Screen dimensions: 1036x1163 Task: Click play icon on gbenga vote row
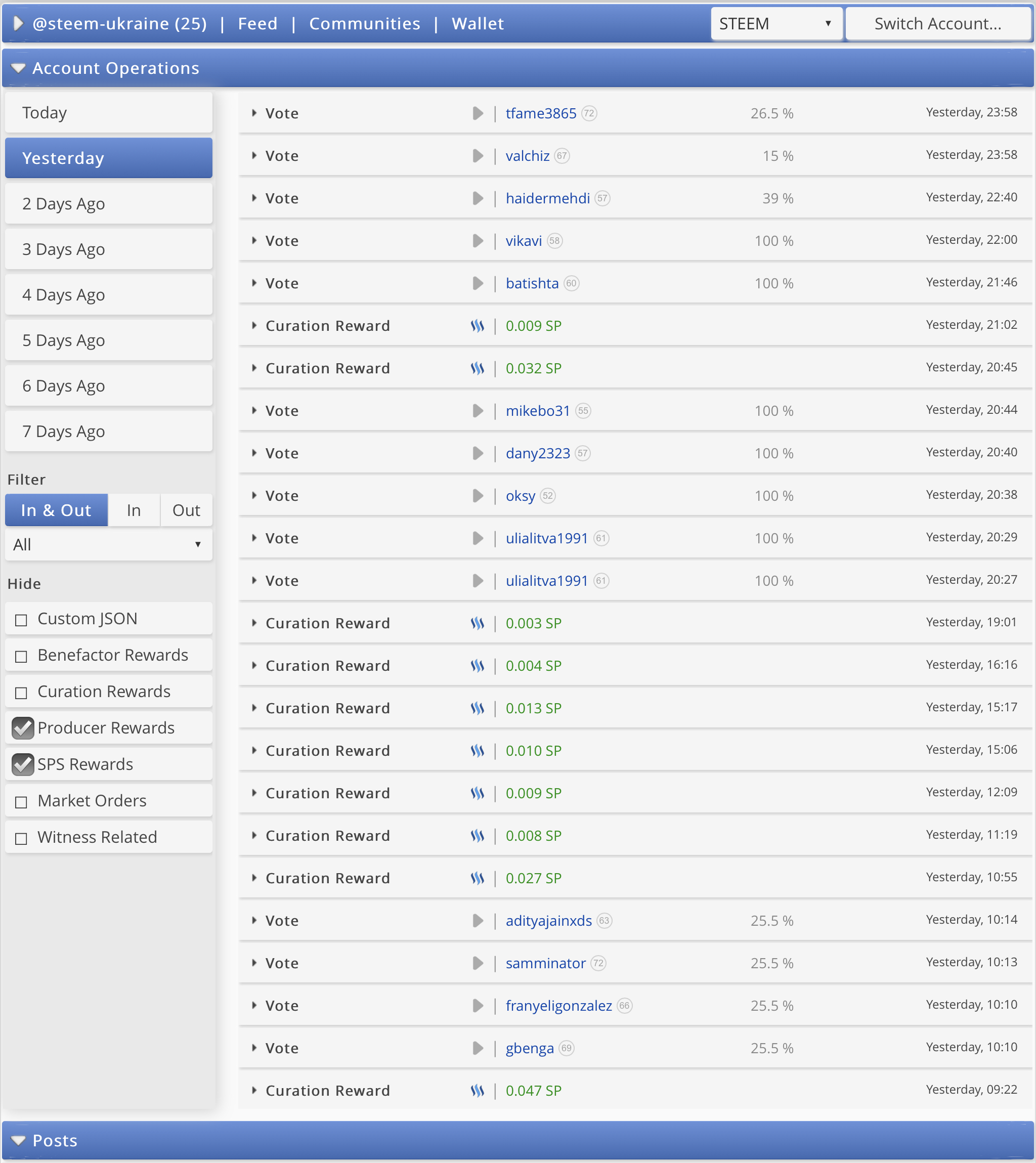click(x=478, y=1048)
